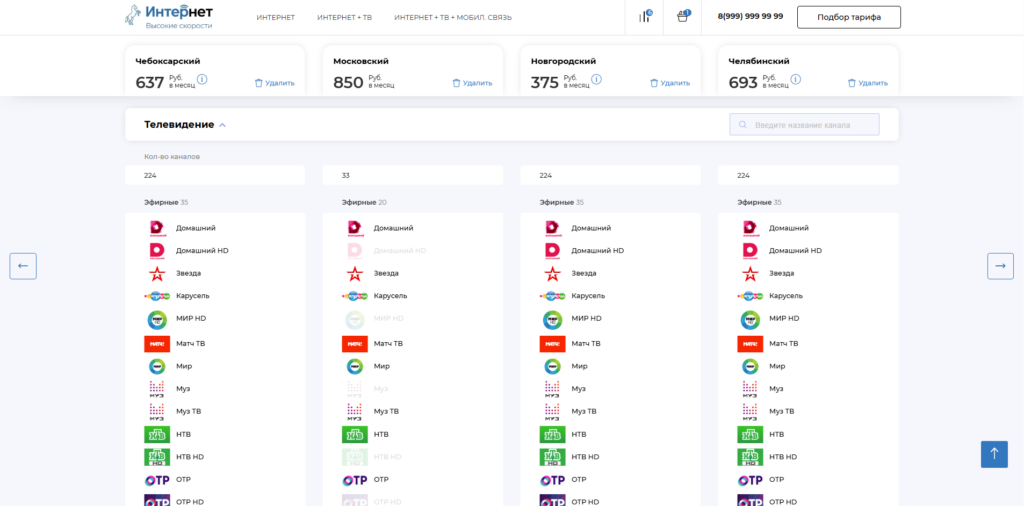Click Муз ТВ logo in Новгородский column
Viewport: 1024px width, 506px height.
click(552, 411)
